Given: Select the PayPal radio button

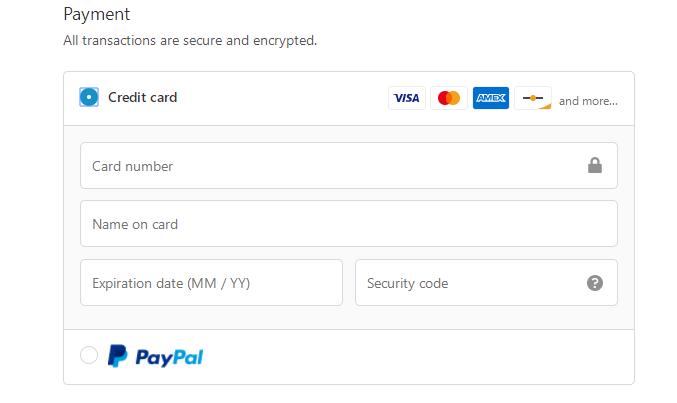Looking at the screenshot, I should 89,356.
